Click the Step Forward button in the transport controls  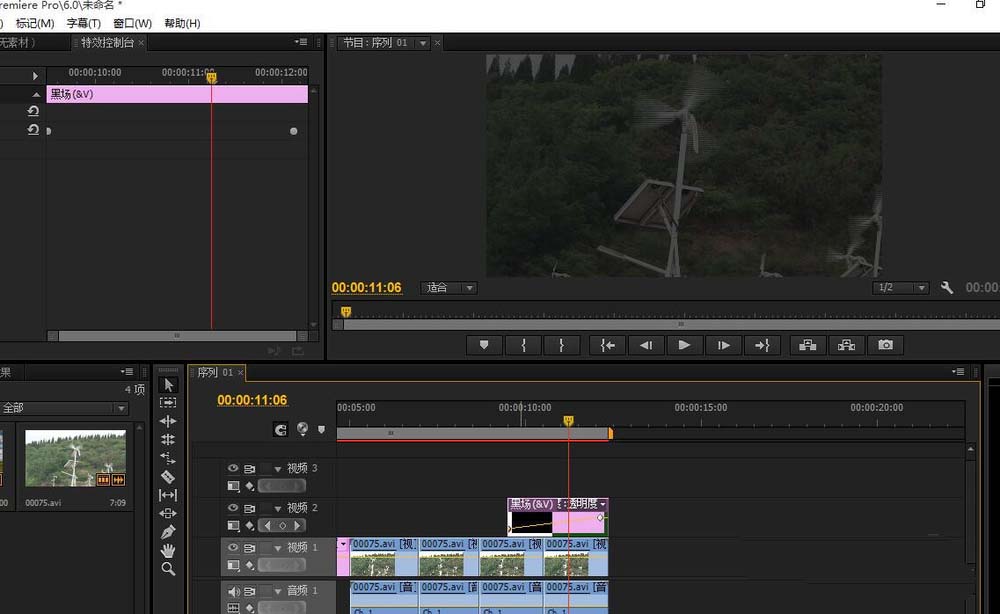point(722,345)
